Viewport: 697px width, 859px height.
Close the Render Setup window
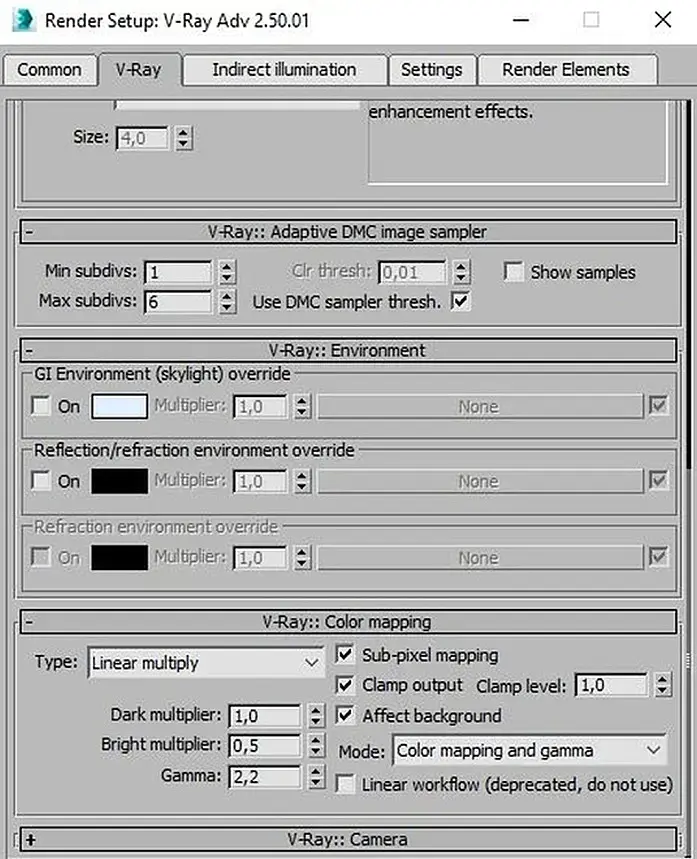coord(663,20)
